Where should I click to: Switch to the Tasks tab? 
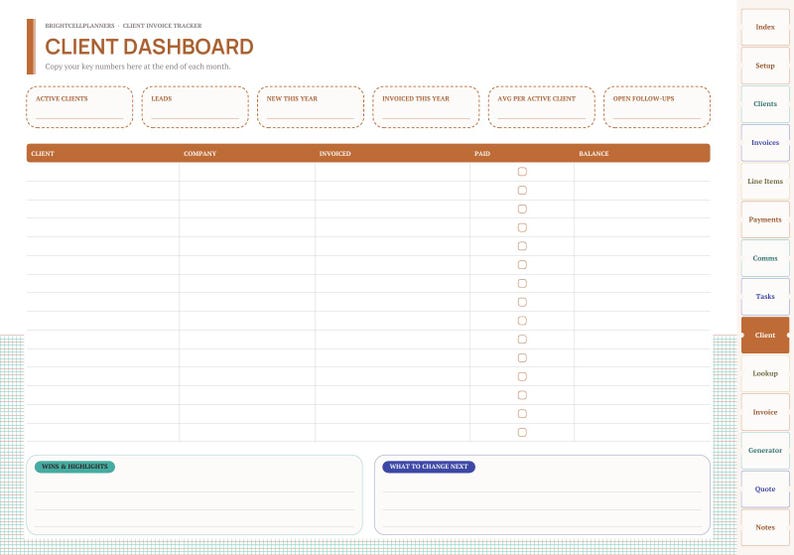[x=765, y=296]
